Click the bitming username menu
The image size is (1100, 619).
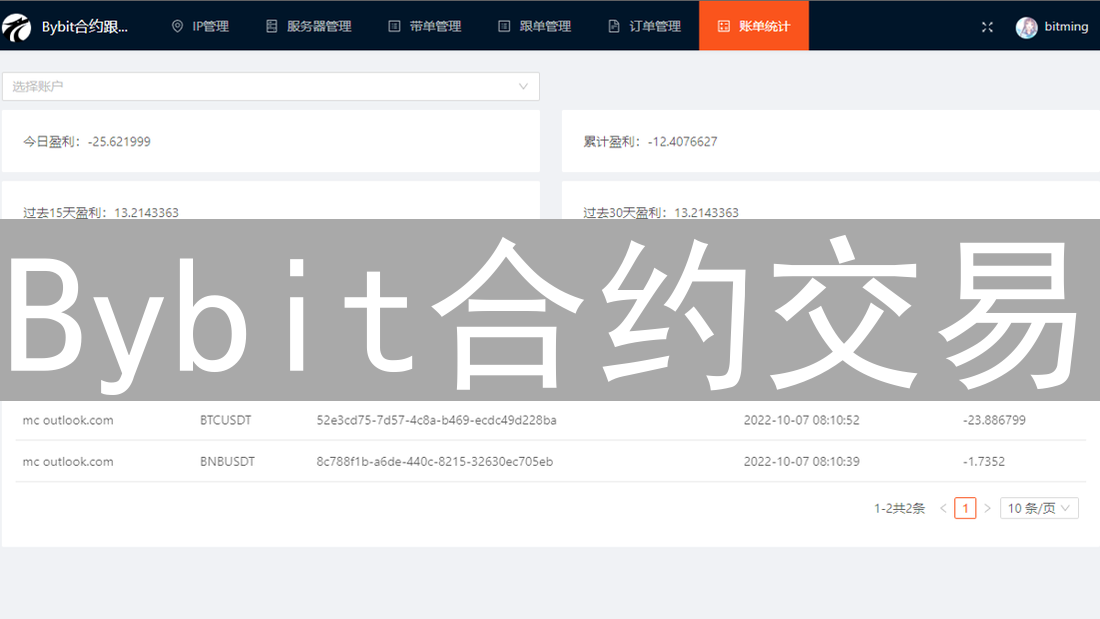[x=1066, y=27]
